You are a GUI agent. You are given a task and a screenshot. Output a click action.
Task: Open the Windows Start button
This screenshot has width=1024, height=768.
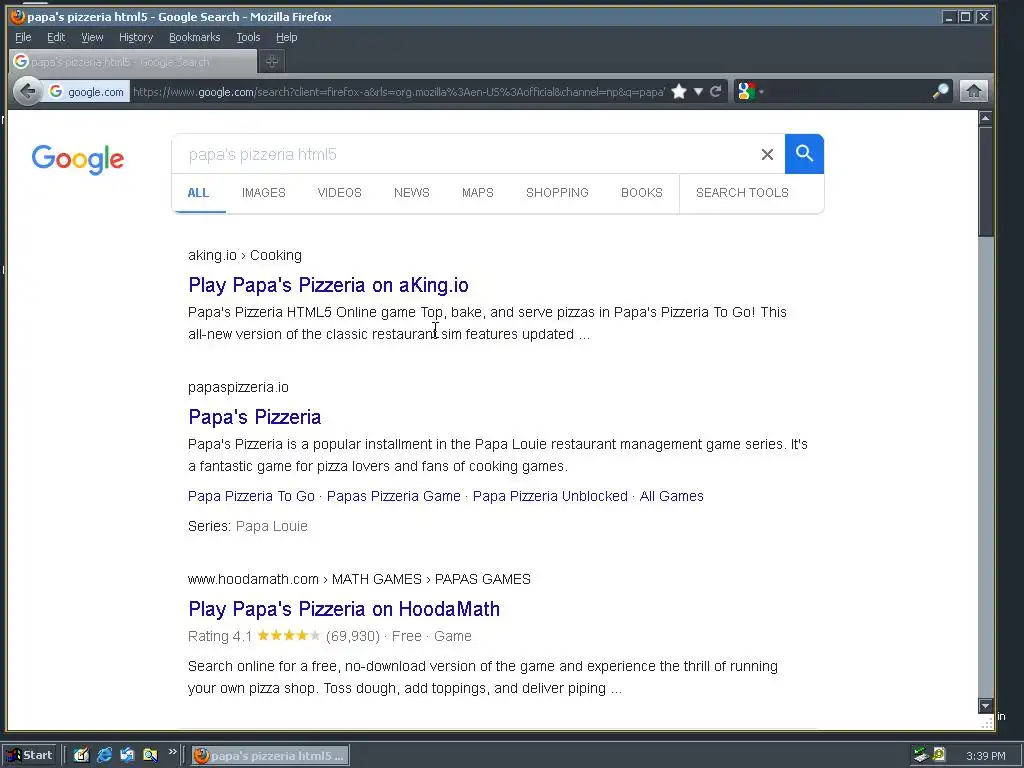pyautogui.click(x=30, y=756)
